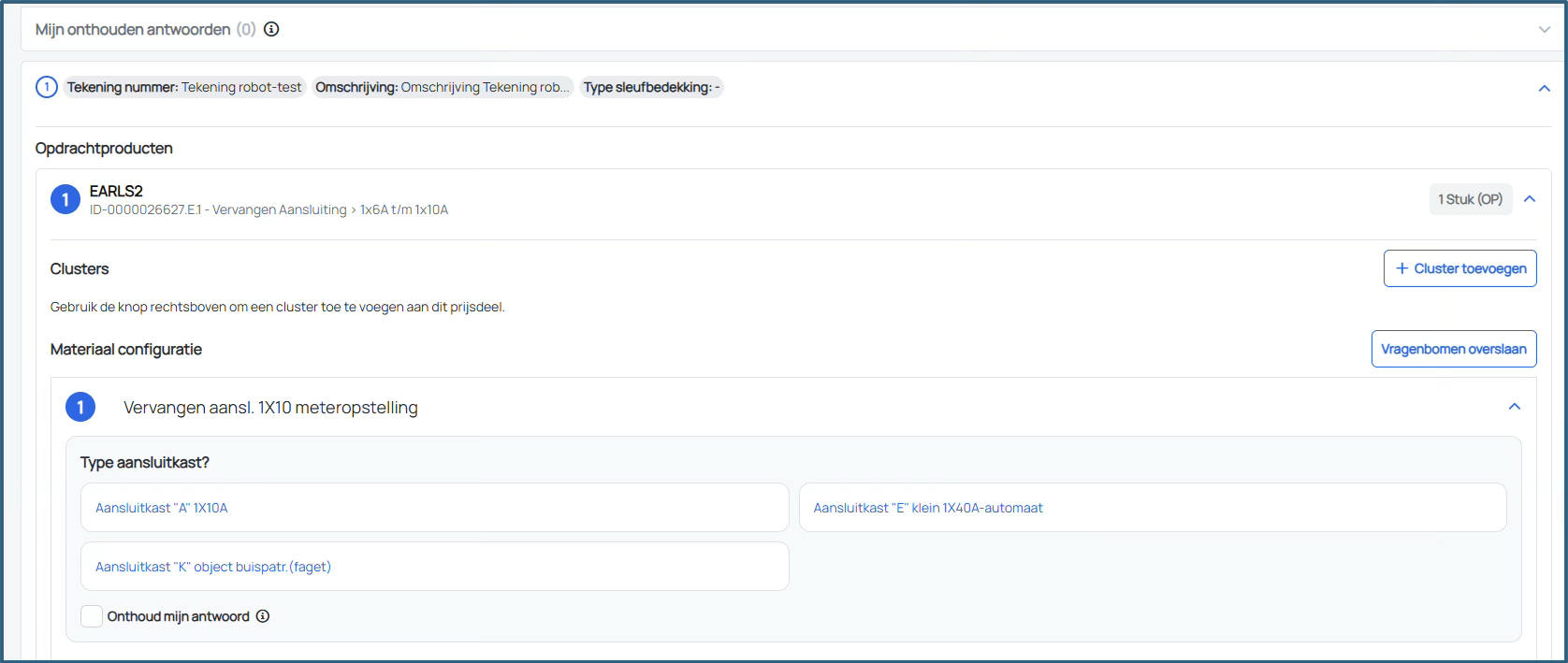1568x663 pixels.
Task: Click the circled 1 icon before Tekening nummer
Action: coord(47,87)
